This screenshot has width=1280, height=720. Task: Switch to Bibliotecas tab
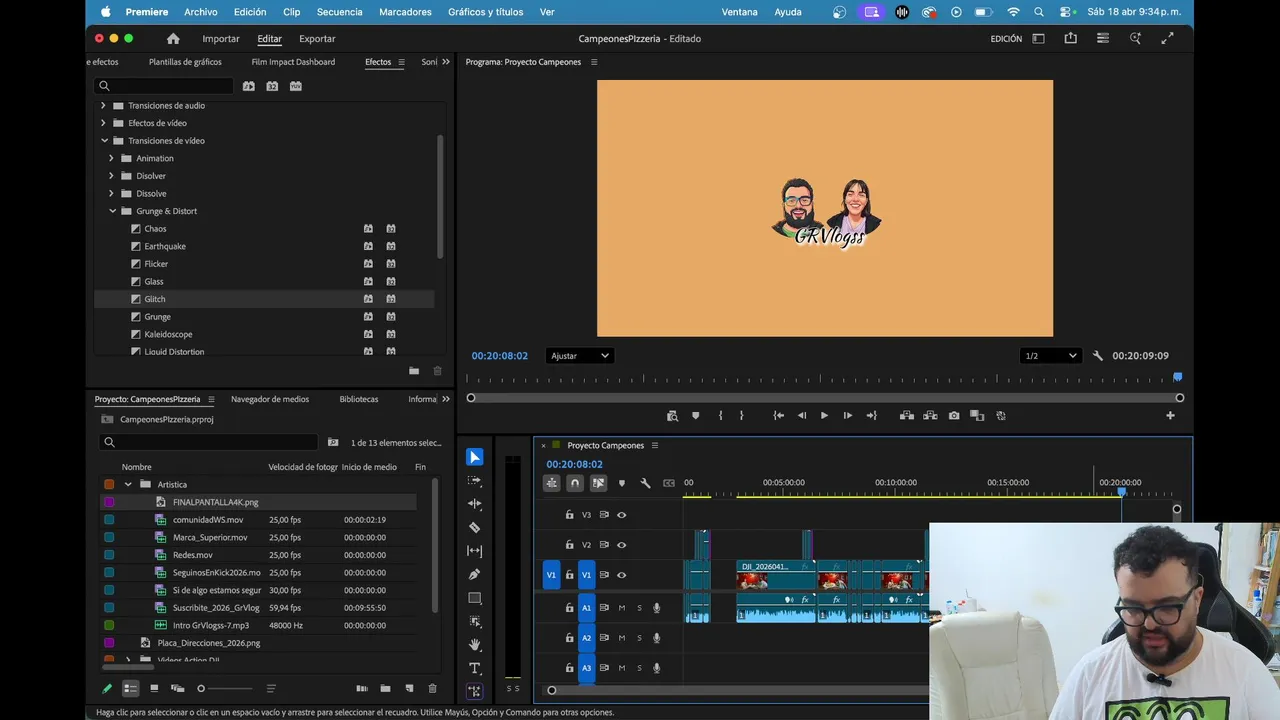[x=359, y=399]
